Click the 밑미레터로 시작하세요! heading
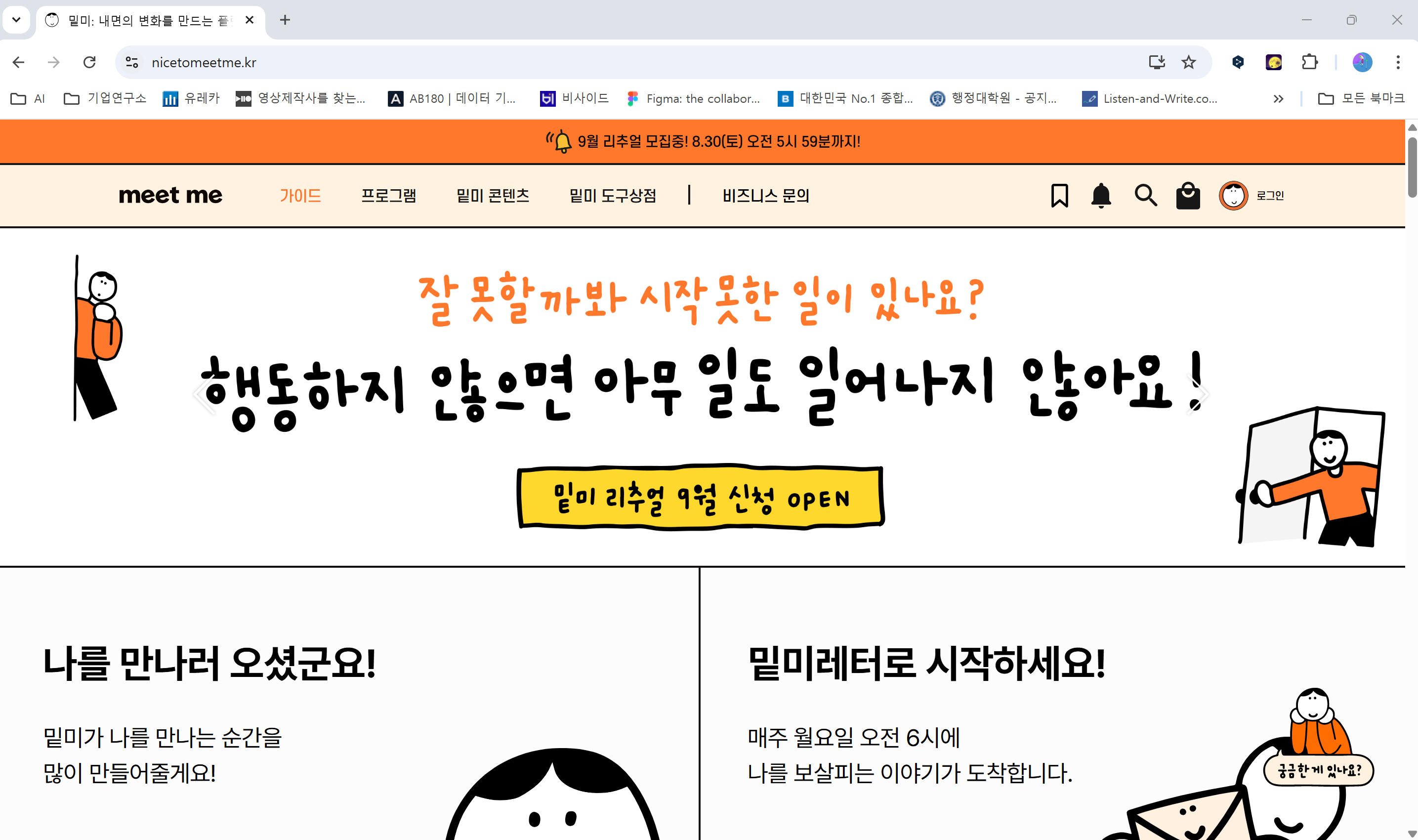1418x840 pixels. point(926,663)
